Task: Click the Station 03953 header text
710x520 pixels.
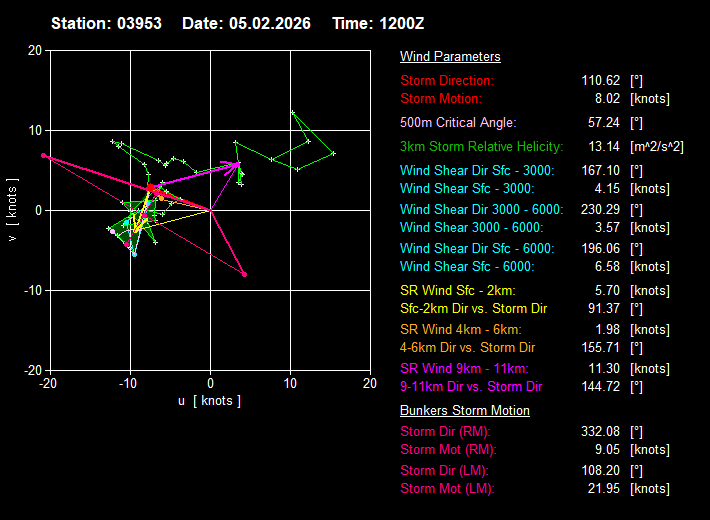Action: click(107, 22)
